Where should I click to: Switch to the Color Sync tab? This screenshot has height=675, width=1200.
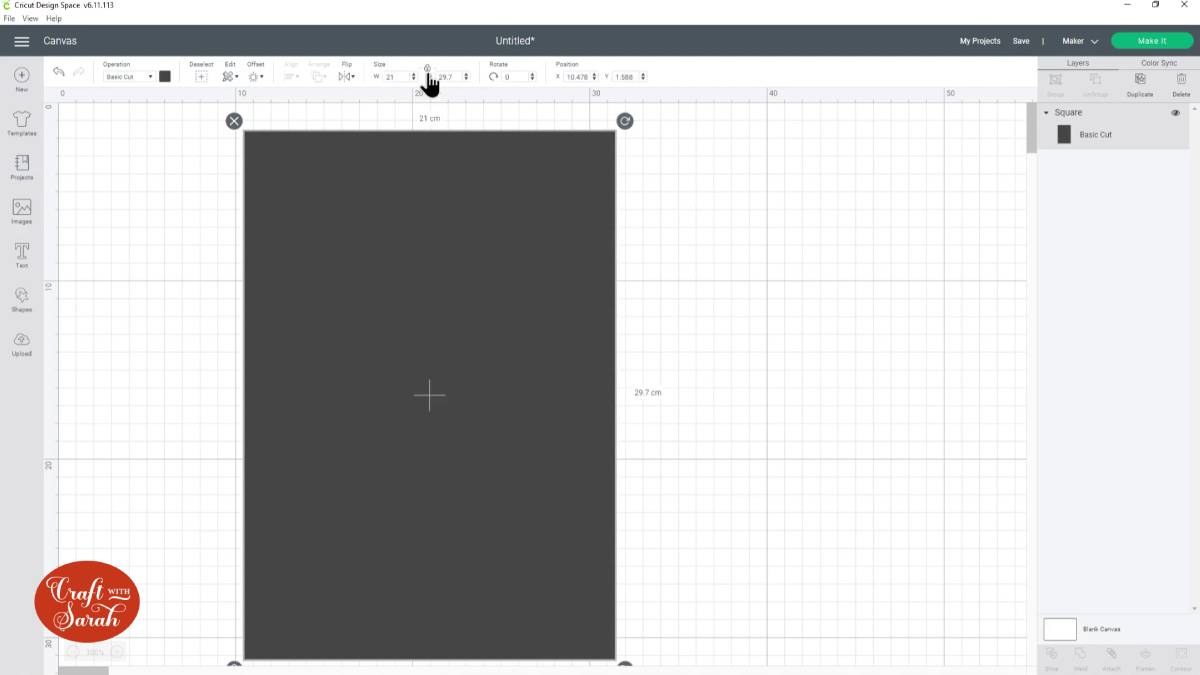click(x=1159, y=63)
